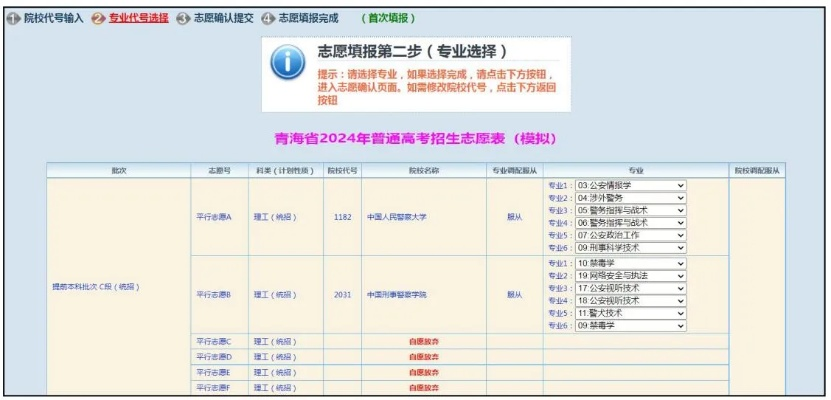The height and width of the screenshot is (400, 831).
Task: Select the 专业代号选择 step label
Action: coord(138,18)
